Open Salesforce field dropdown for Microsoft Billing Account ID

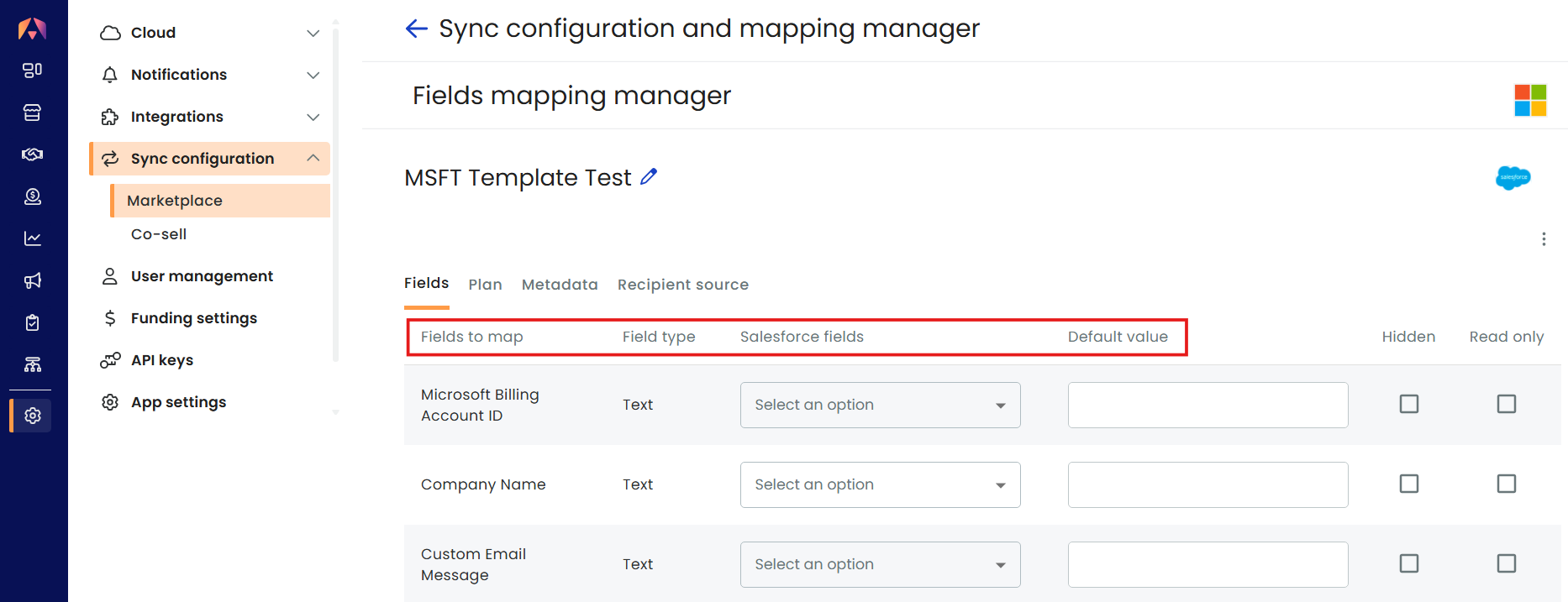coord(880,405)
